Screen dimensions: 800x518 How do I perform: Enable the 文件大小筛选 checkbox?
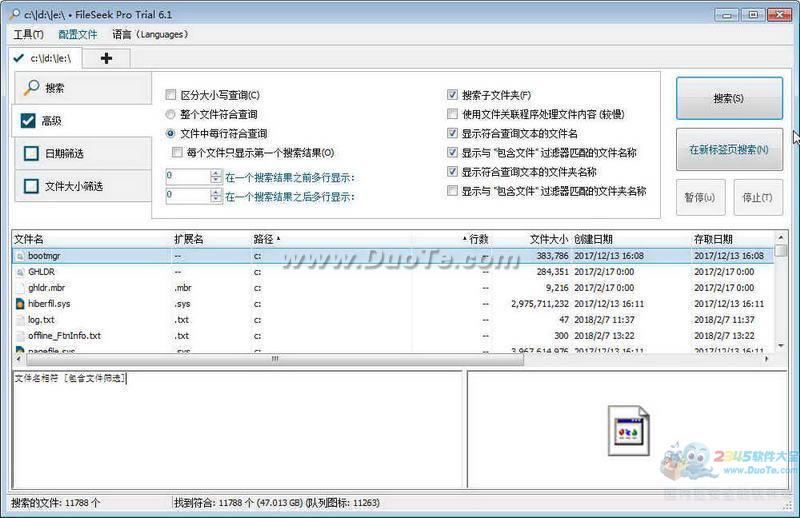click(x=31, y=186)
